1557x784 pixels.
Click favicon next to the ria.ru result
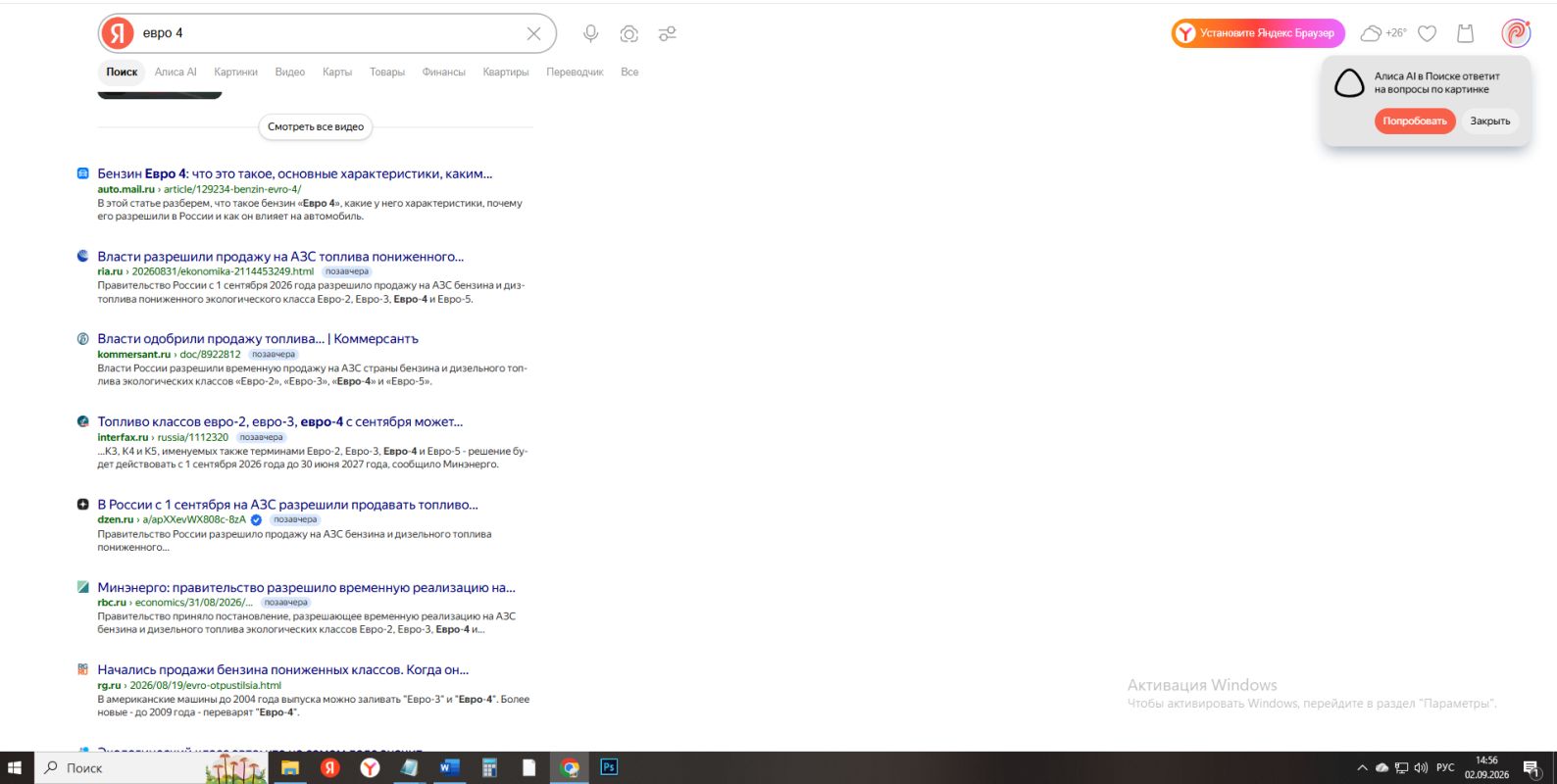point(83,256)
